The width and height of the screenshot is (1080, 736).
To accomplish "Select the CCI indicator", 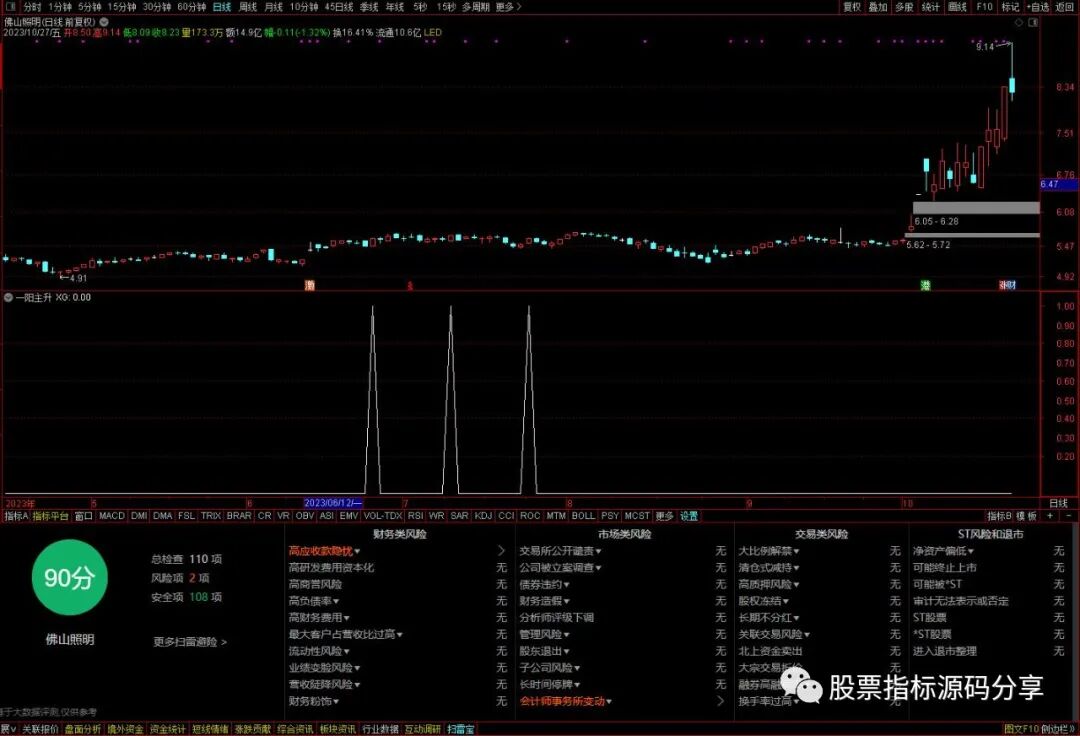I will 506,516.
